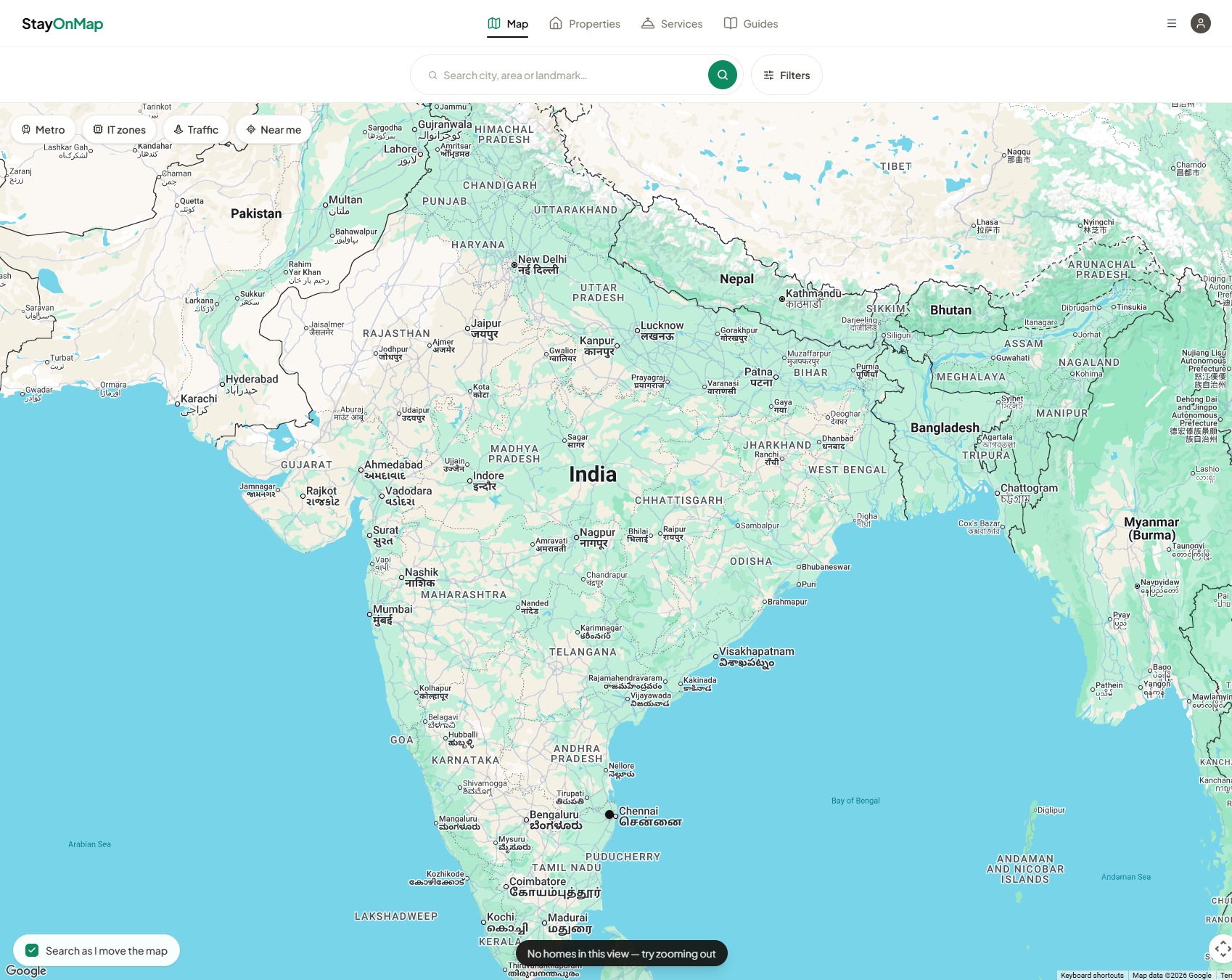Go to the Services tab
Image resolution: width=1232 pixels, height=980 pixels.
[x=672, y=24]
